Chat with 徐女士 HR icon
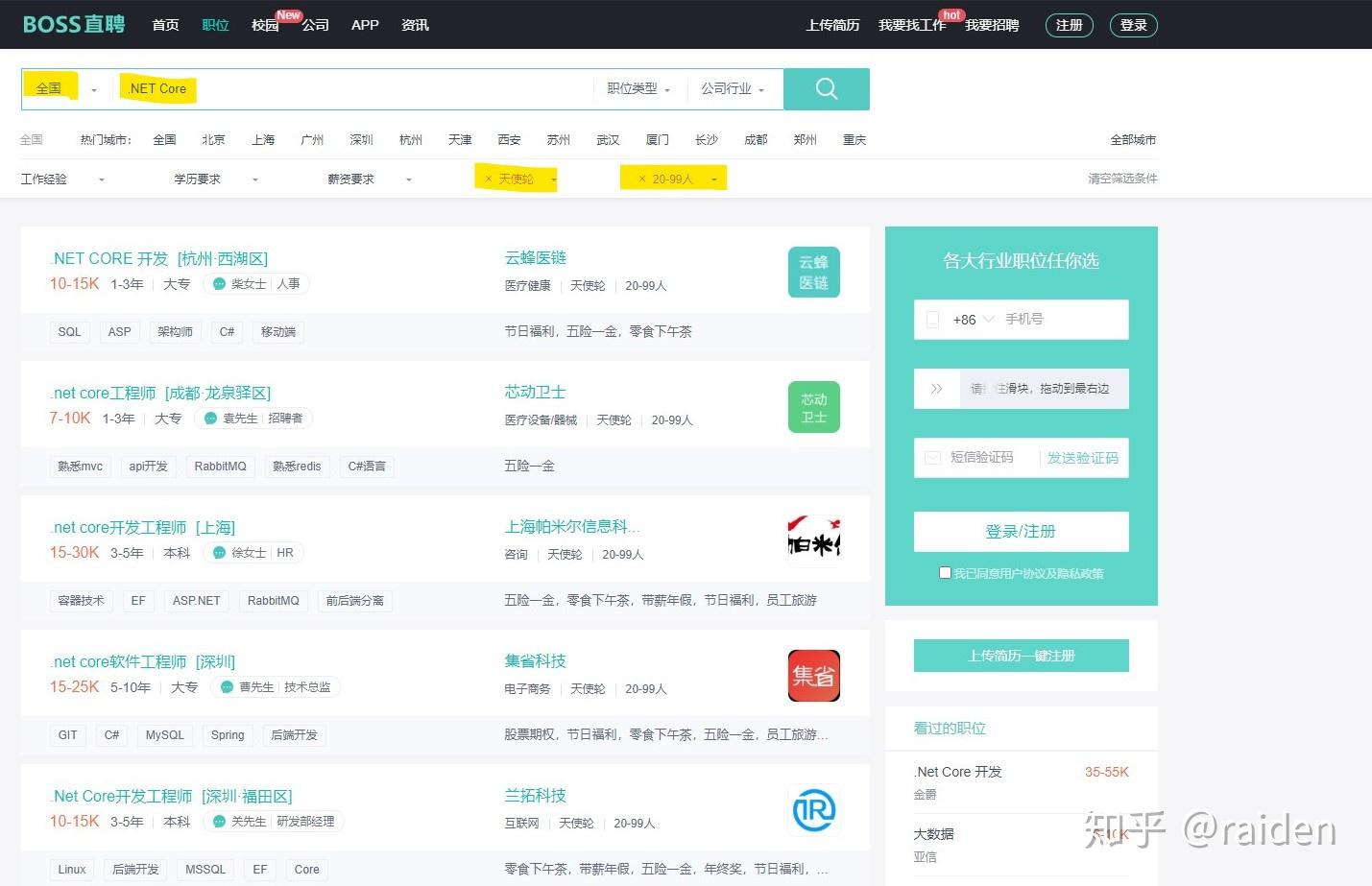 click(219, 553)
